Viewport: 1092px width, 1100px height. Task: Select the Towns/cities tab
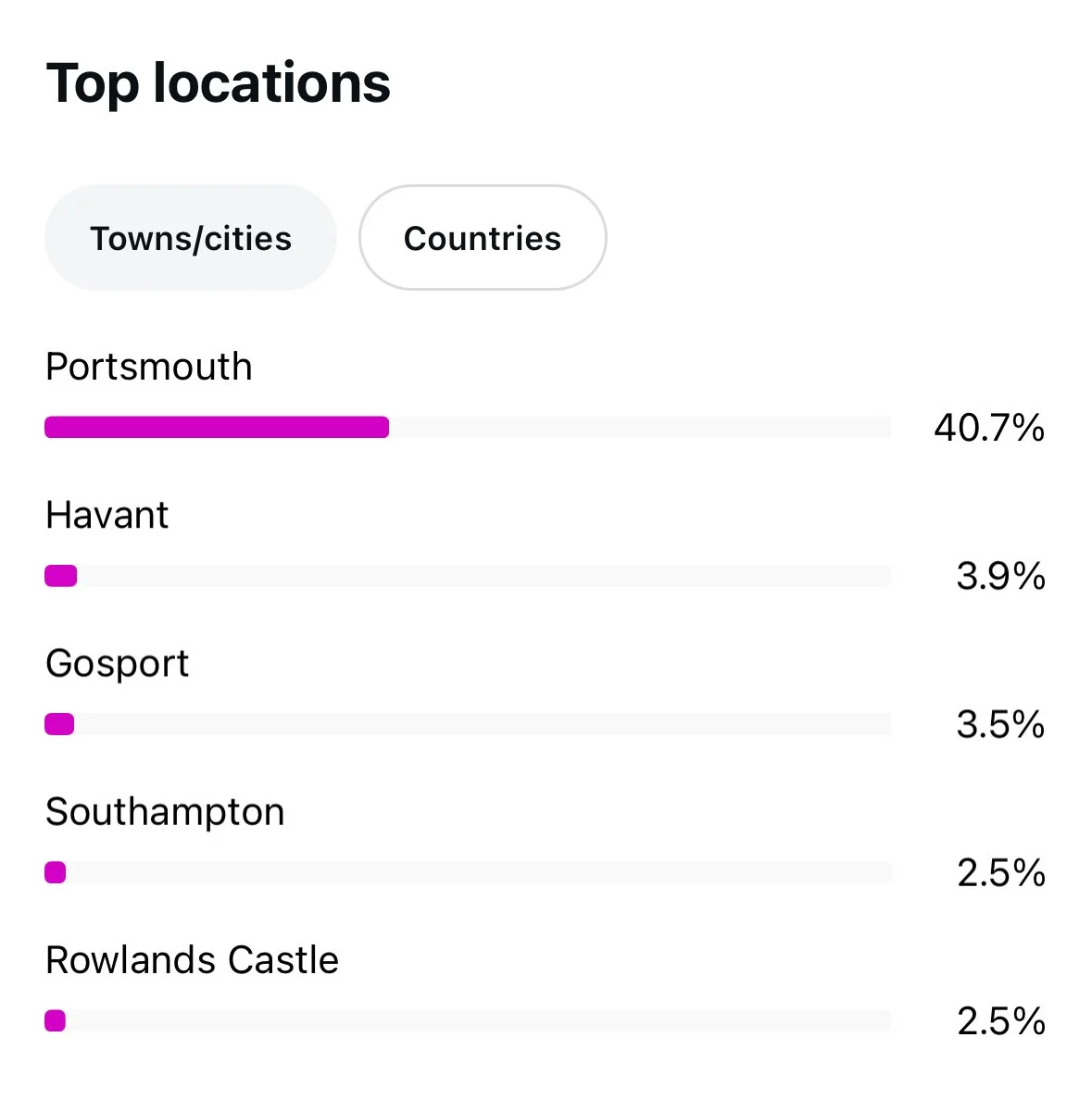tap(190, 238)
